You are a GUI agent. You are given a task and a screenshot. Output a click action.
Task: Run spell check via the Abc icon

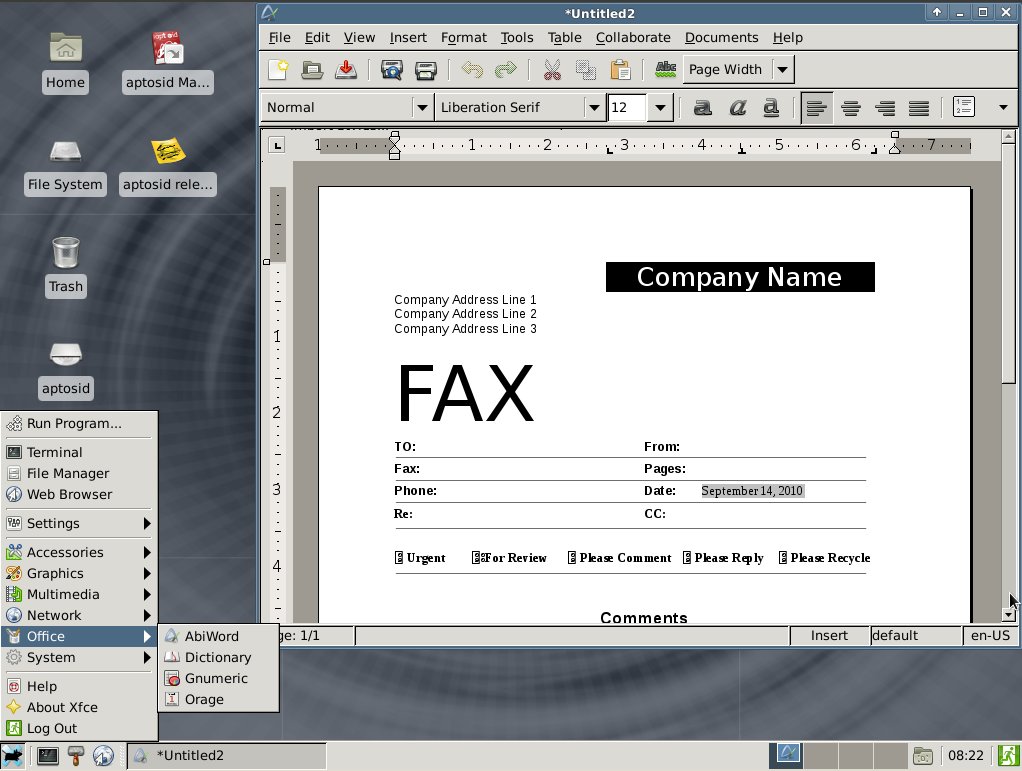[665, 69]
